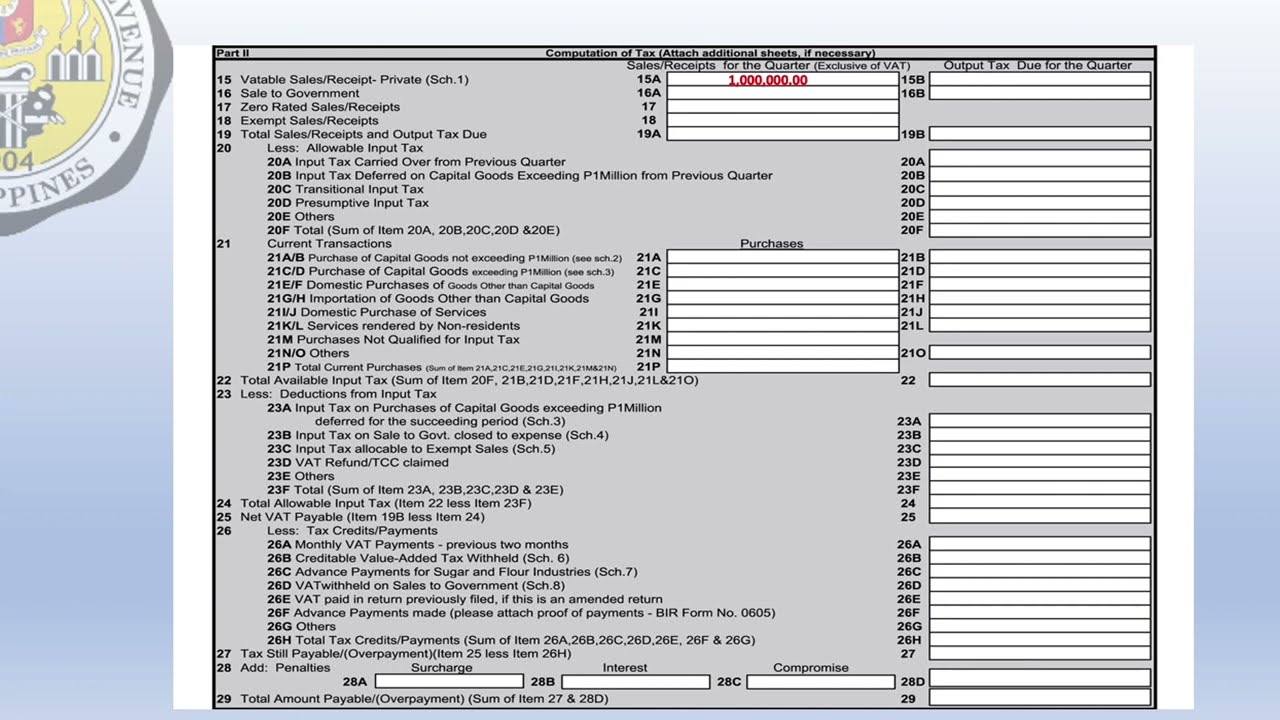The height and width of the screenshot is (720, 1280).
Task: Click the 21G Importation of Goods field
Action: [783, 298]
